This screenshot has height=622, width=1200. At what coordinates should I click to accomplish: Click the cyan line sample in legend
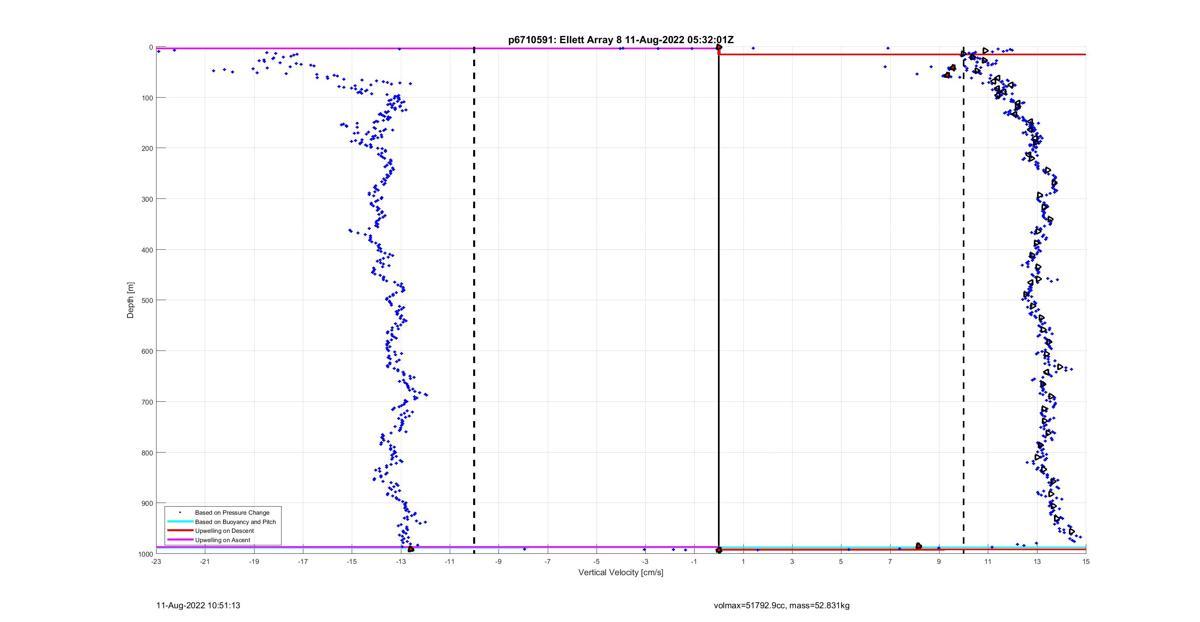pos(180,522)
